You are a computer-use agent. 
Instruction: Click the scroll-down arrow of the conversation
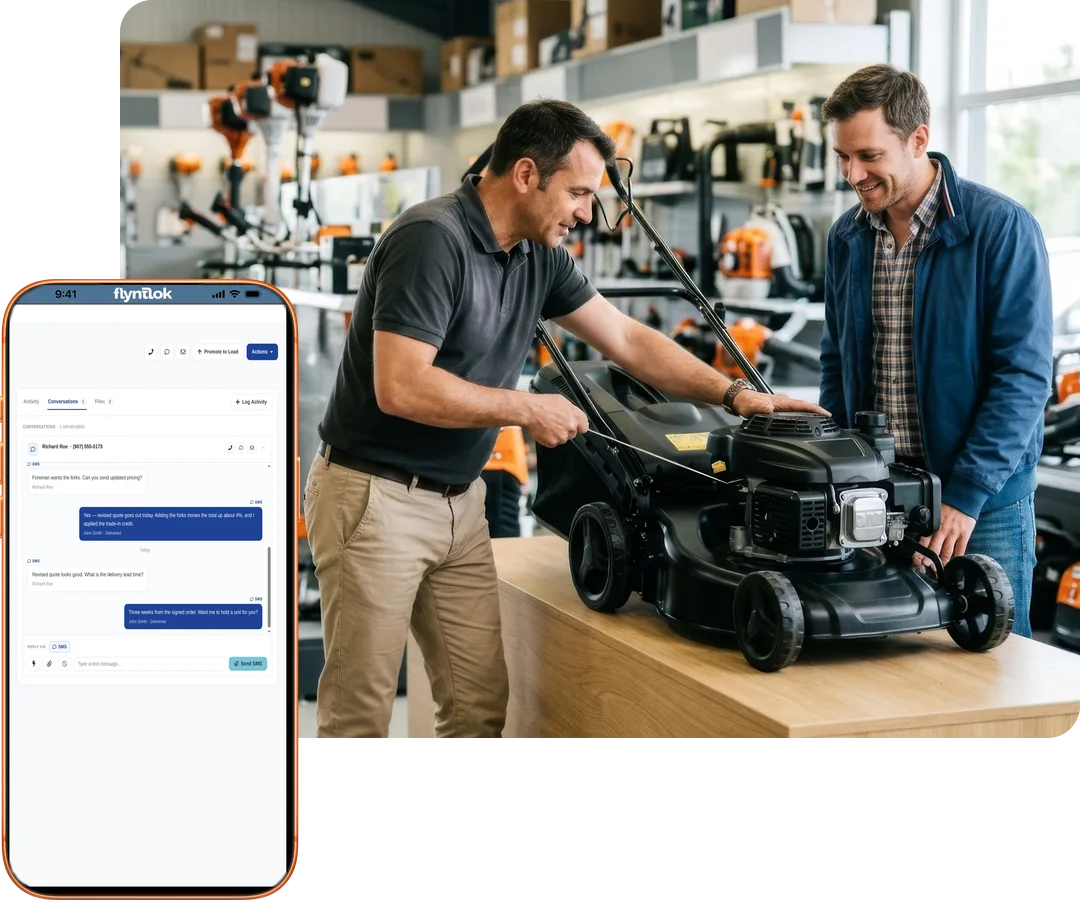pyautogui.click(x=269, y=631)
